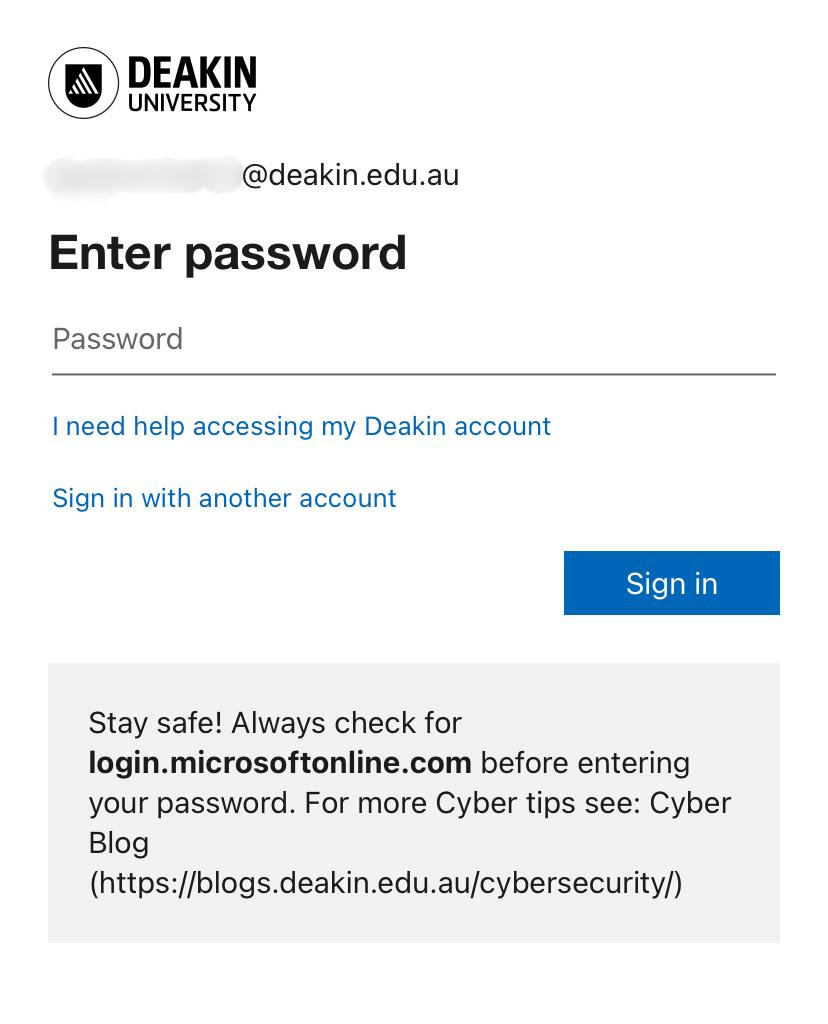Focus the Password input field
Viewport: 828px width, 1024px height.
[413, 339]
